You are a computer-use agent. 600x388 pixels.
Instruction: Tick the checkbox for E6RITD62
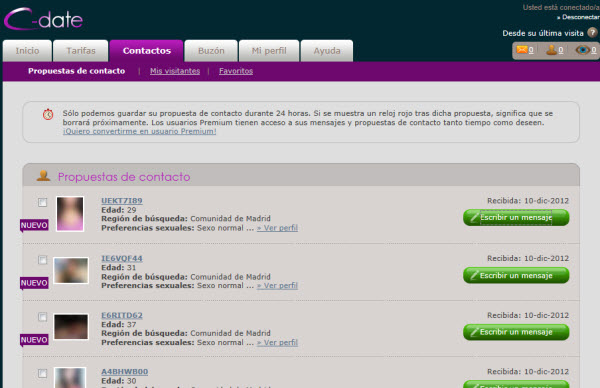click(42, 317)
